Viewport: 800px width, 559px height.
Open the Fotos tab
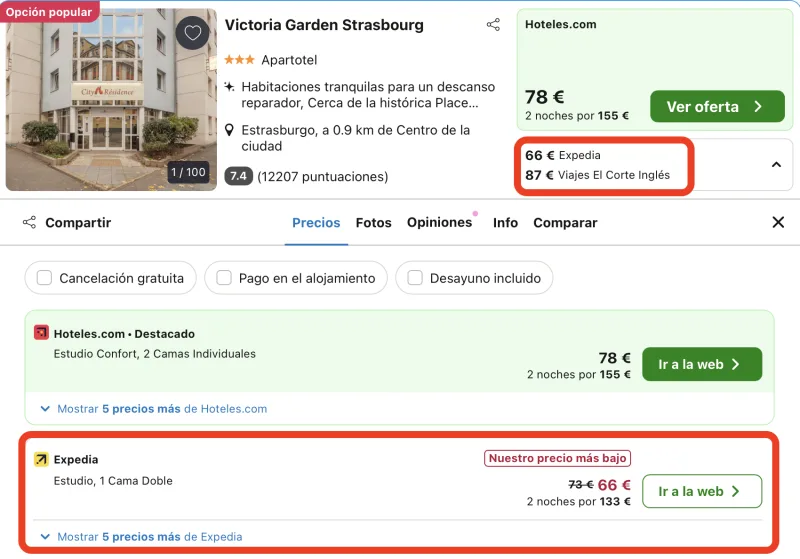[x=373, y=223]
